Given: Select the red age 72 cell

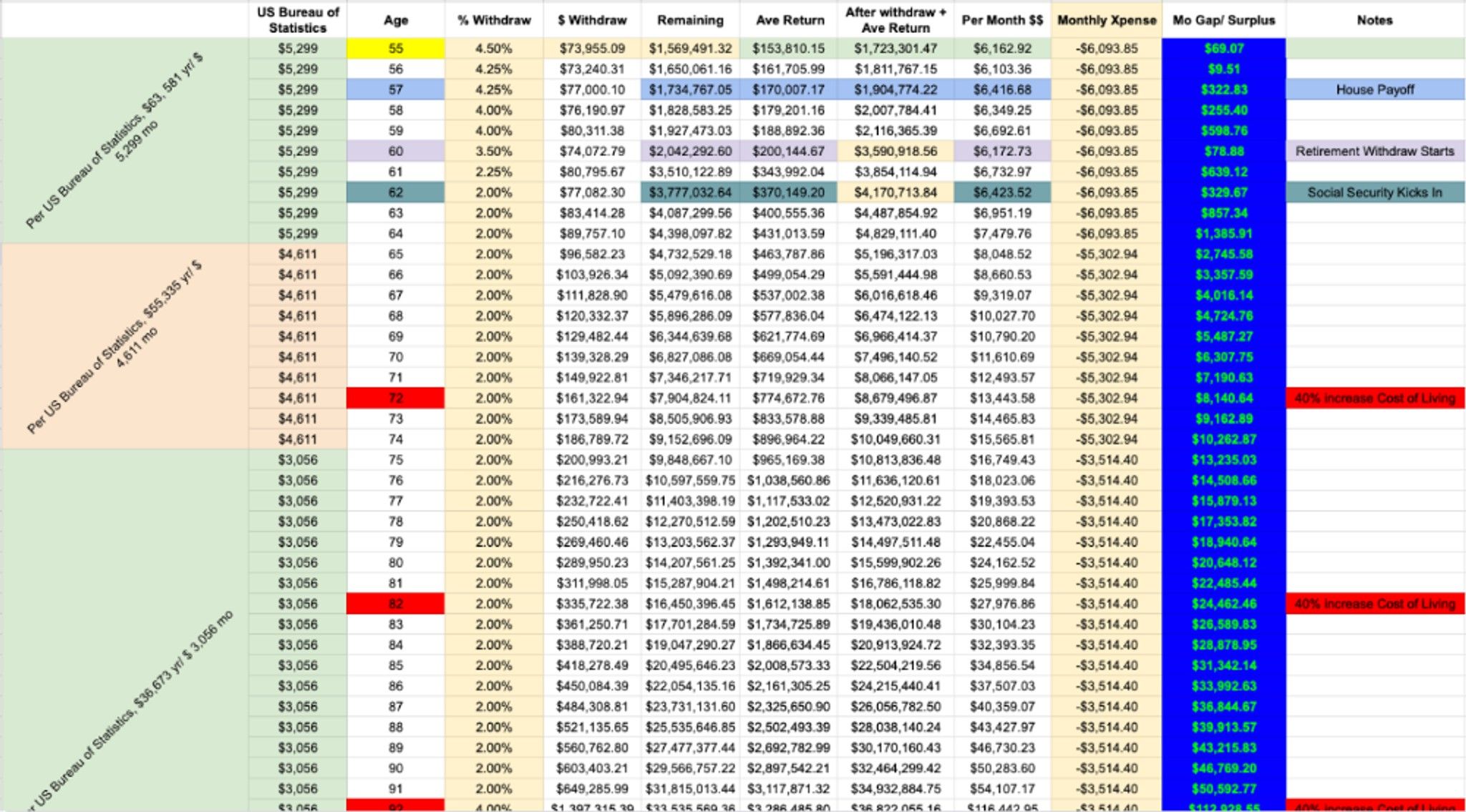Looking at the screenshot, I should 395,398.
